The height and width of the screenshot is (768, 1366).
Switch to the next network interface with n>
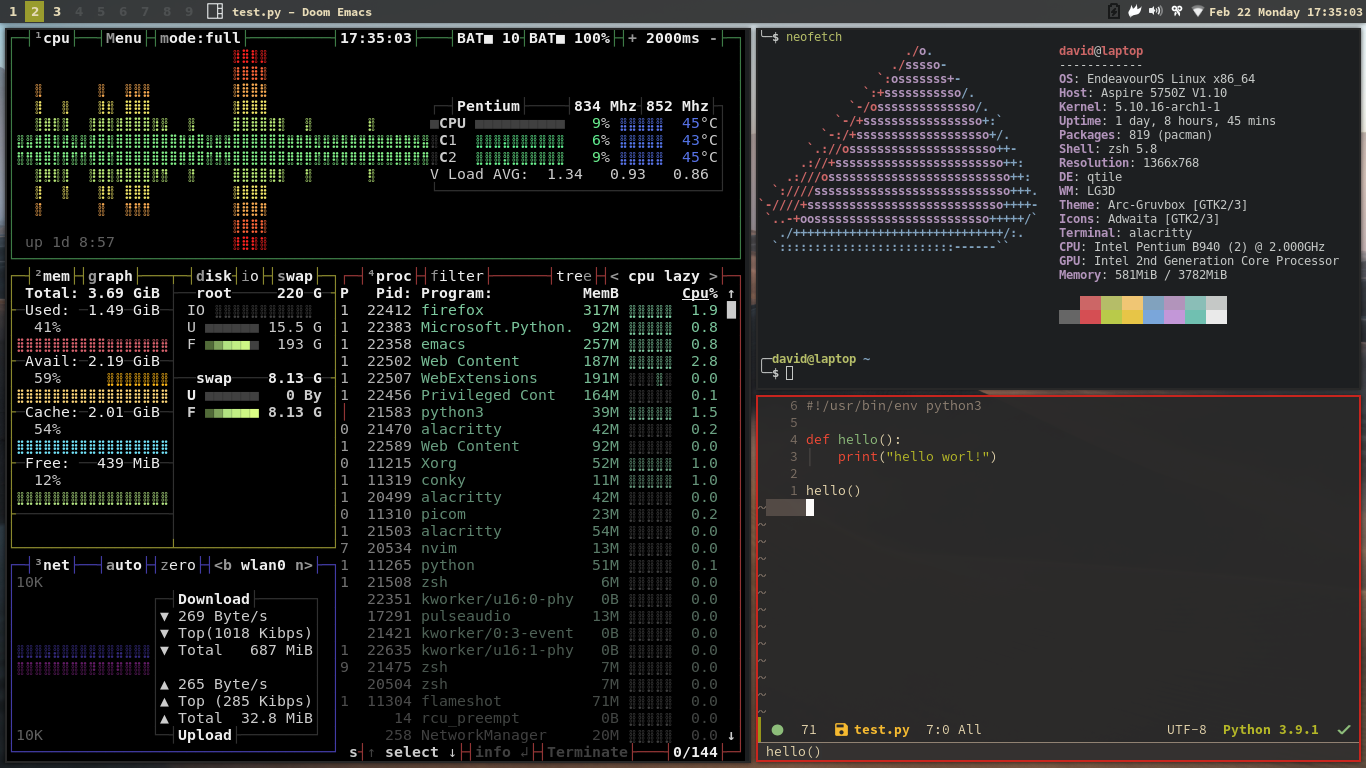304,565
